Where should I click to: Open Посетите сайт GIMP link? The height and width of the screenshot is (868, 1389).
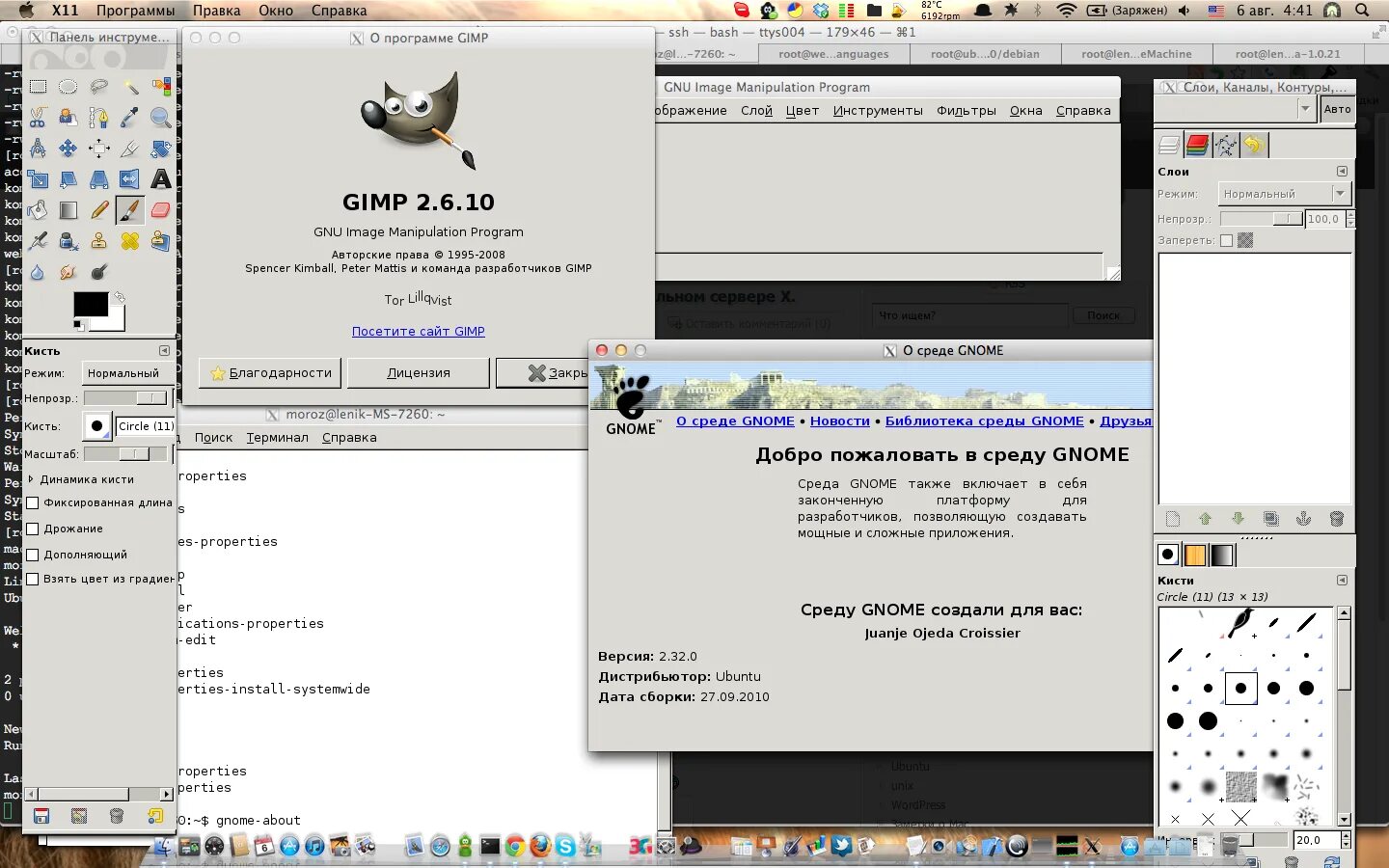[x=419, y=331]
